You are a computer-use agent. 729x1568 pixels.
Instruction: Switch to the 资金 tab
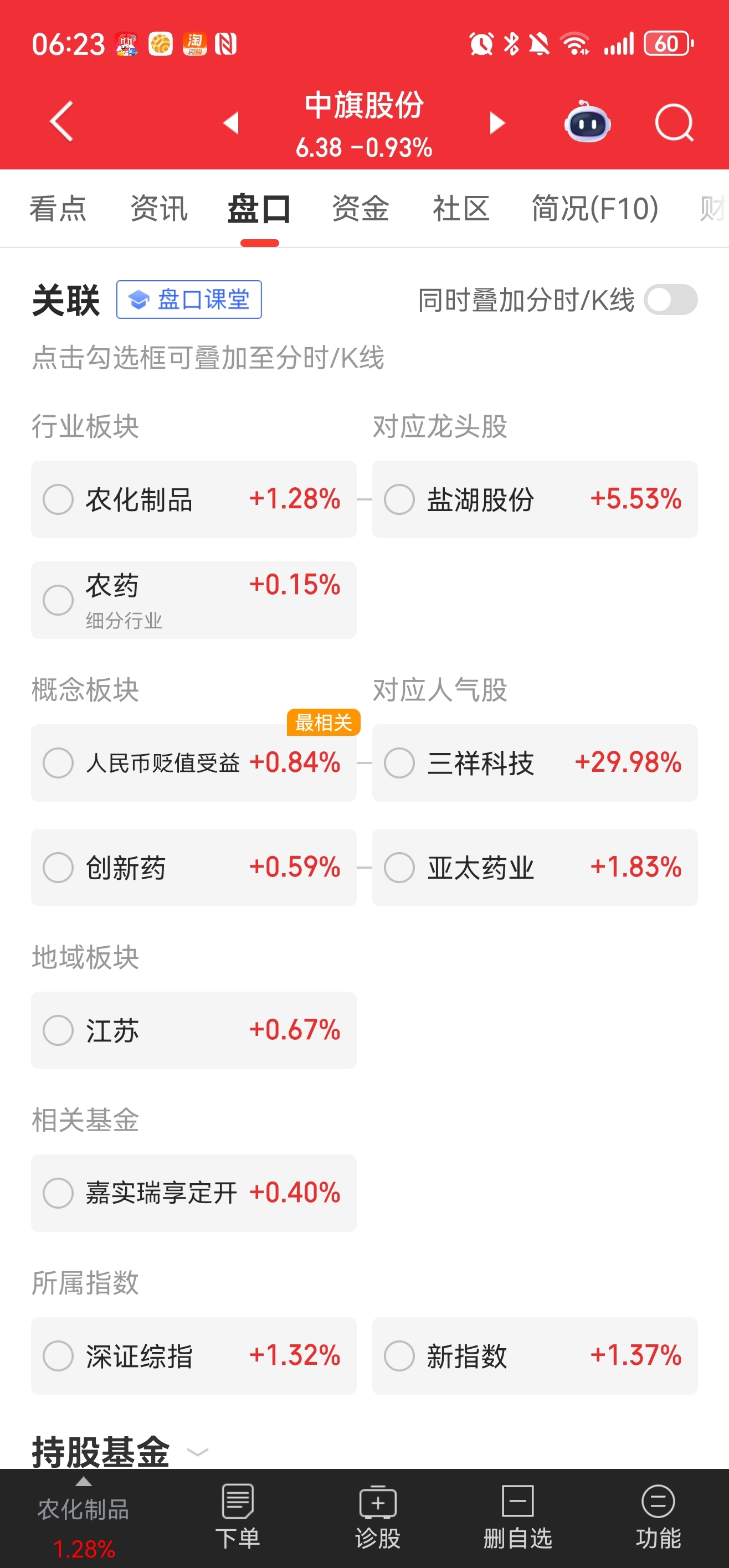coord(361,208)
